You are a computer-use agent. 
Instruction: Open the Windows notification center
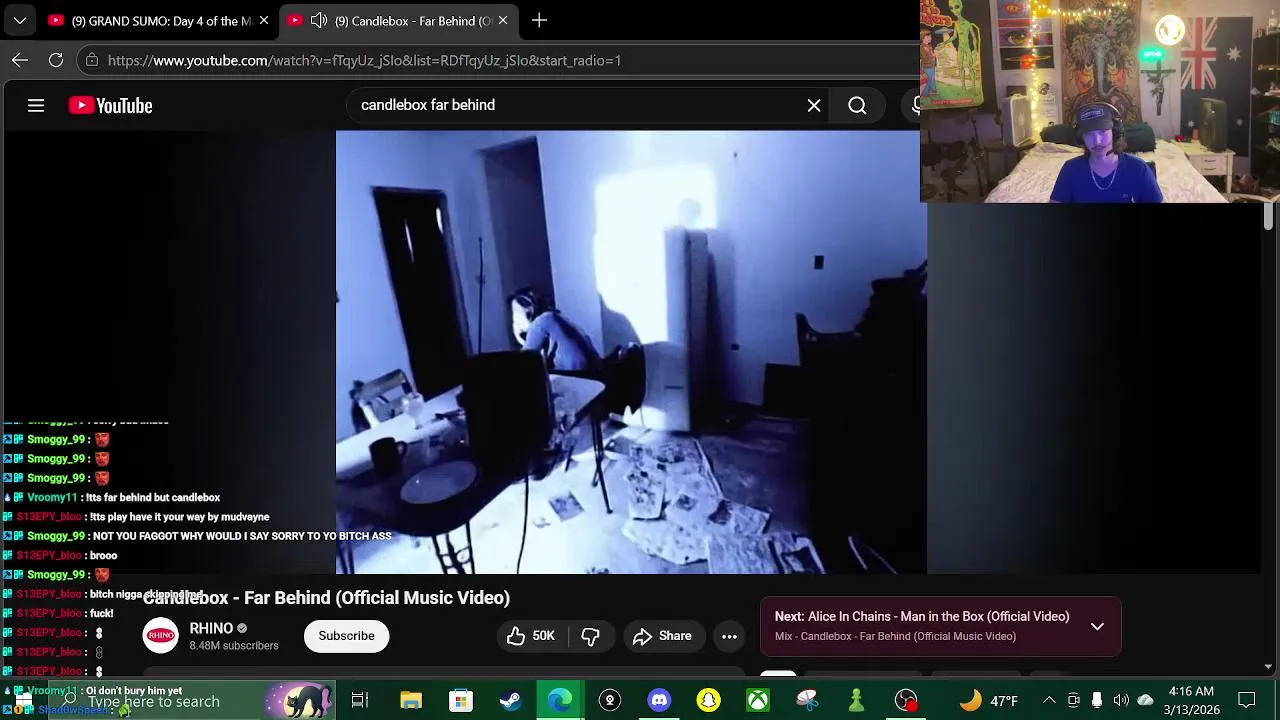[x=1247, y=700]
